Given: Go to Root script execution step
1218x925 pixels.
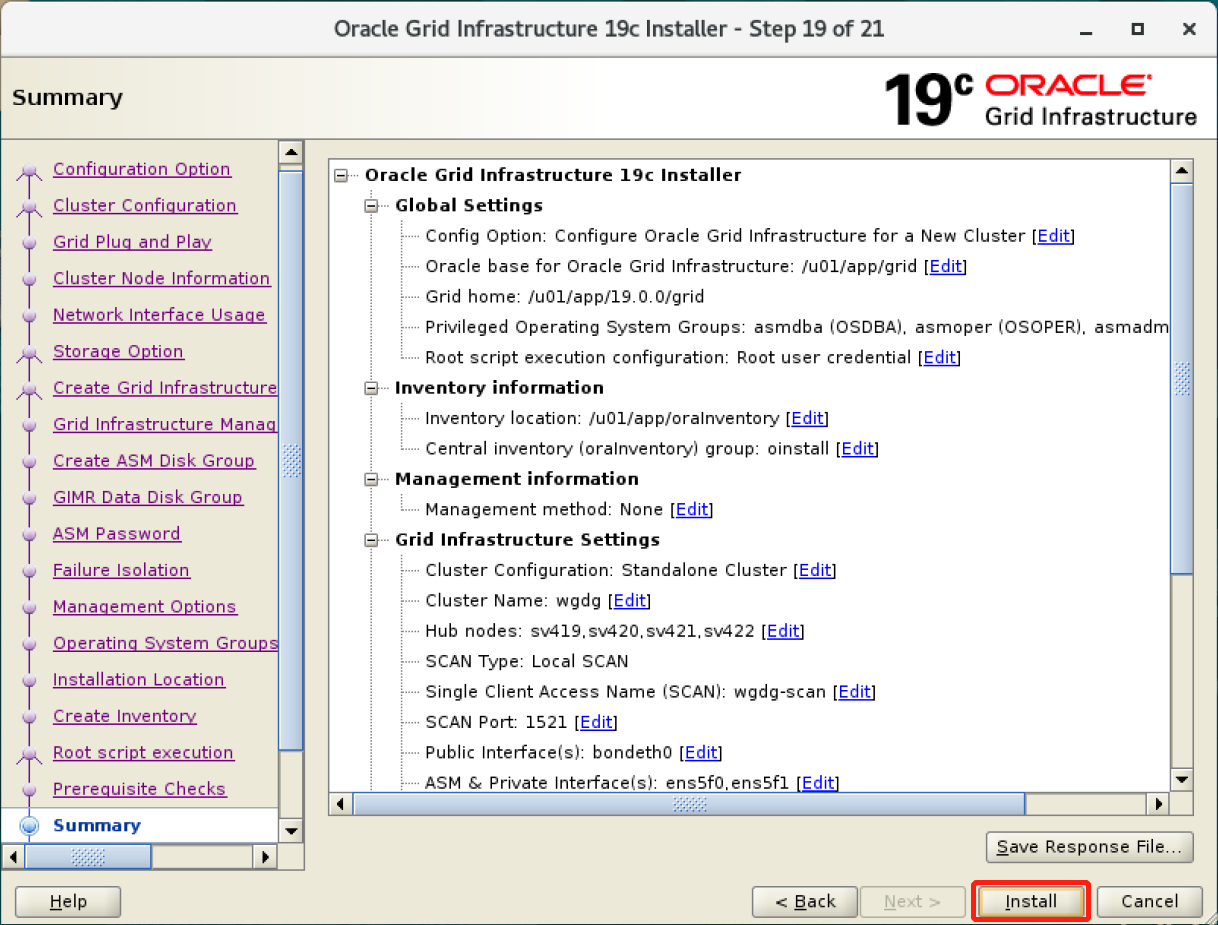Looking at the screenshot, I should coord(143,753).
